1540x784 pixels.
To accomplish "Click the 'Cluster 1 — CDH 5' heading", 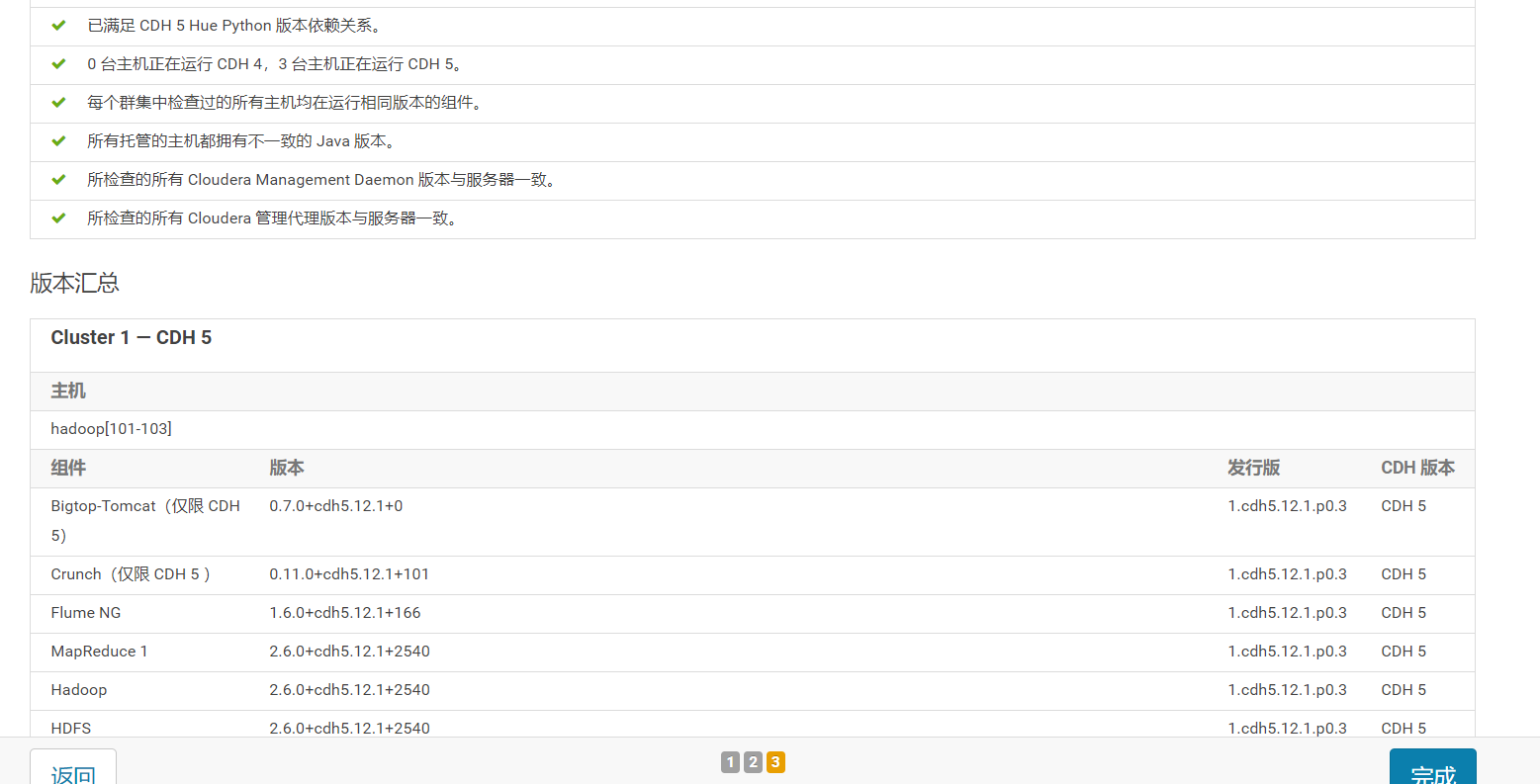I will (132, 338).
